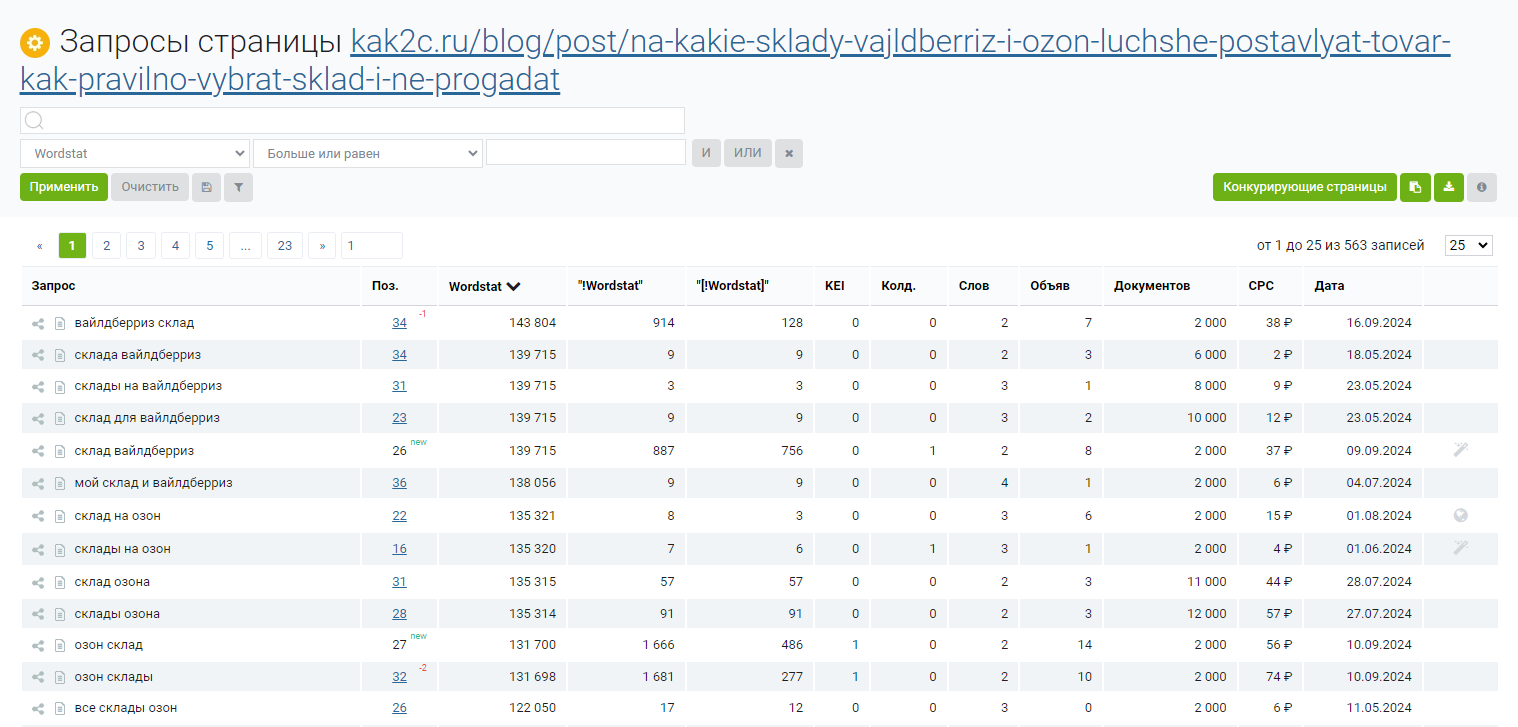Screen dimensions: 1518x727
Task: Sort by the Поз. column header
Action: pyautogui.click(x=385, y=286)
